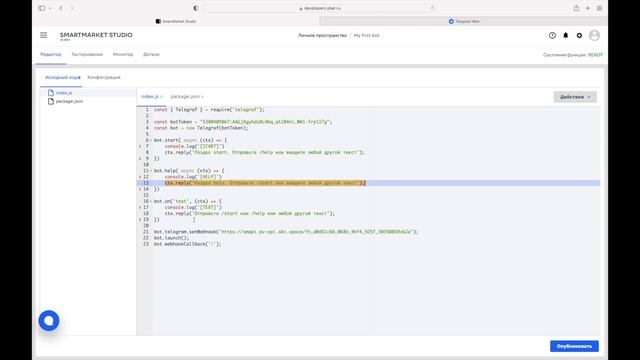Open the index.js editor tab
Image resolution: width=640 pixels, height=360 pixels.
149,97
